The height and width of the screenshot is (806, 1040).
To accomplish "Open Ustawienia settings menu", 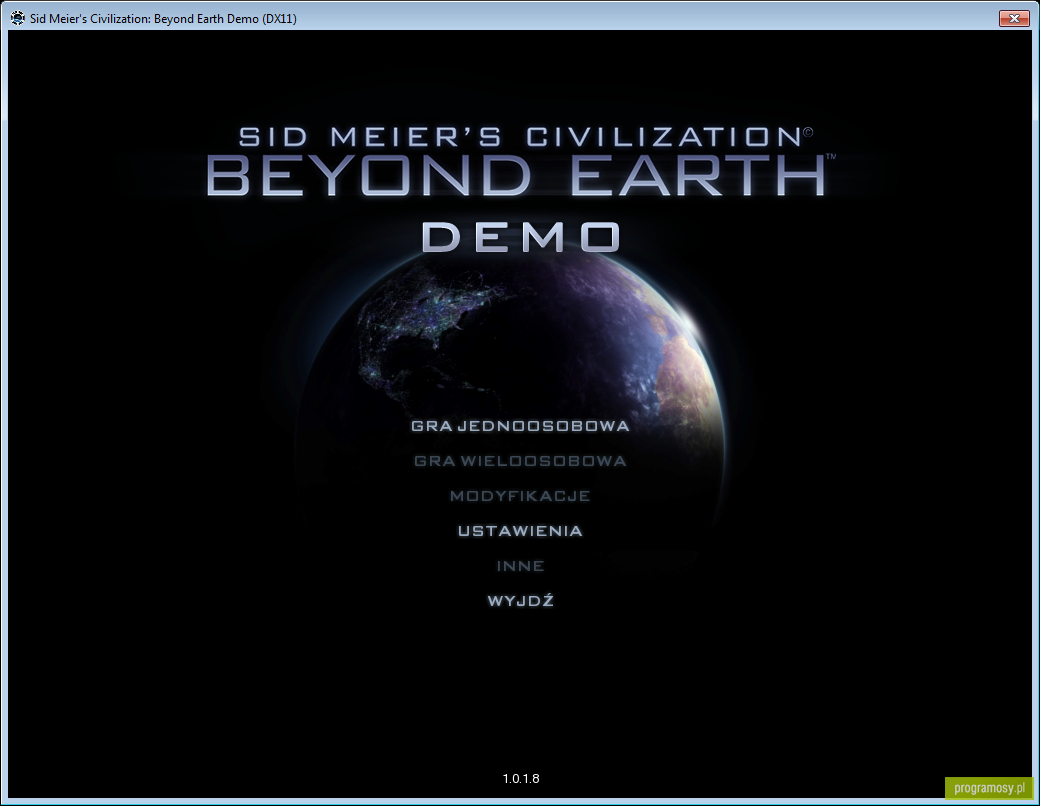I will click(x=520, y=531).
